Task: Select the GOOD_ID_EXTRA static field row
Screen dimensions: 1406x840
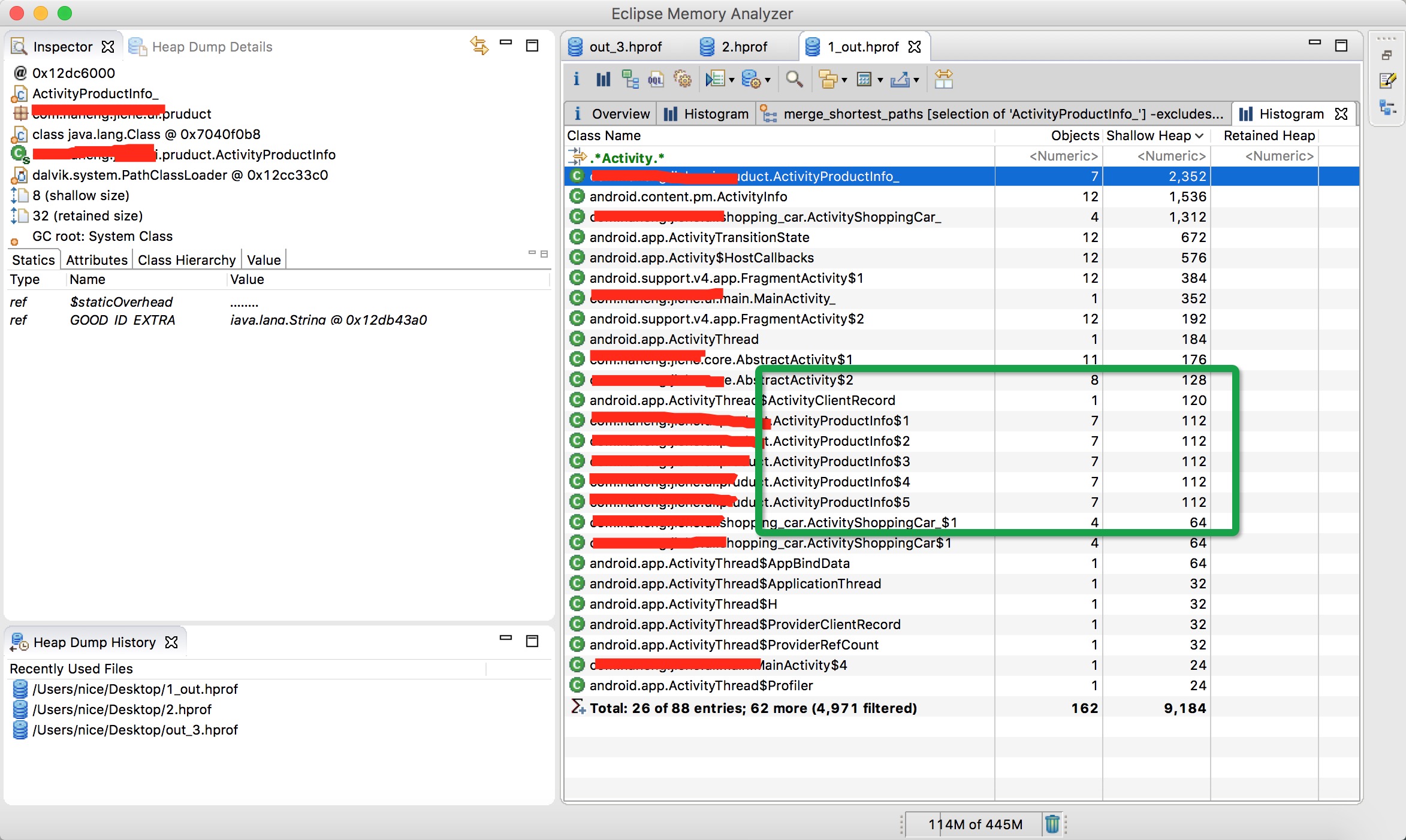Action: 279,320
